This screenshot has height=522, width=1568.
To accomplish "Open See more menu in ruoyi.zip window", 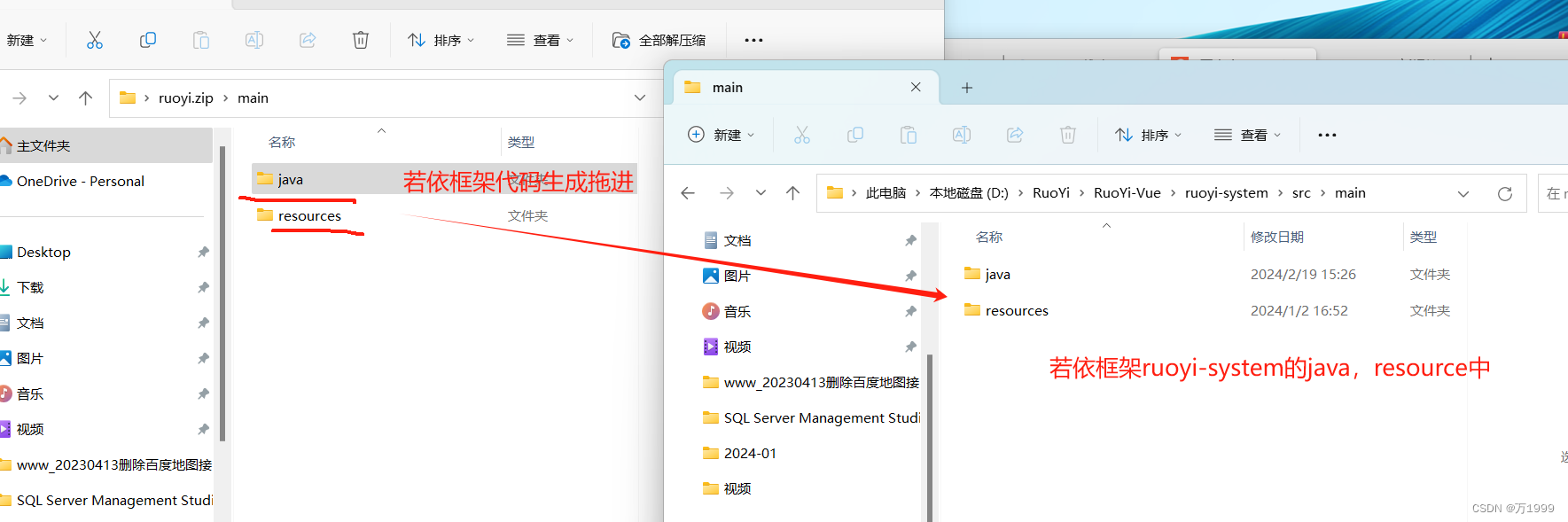I will [x=753, y=40].
